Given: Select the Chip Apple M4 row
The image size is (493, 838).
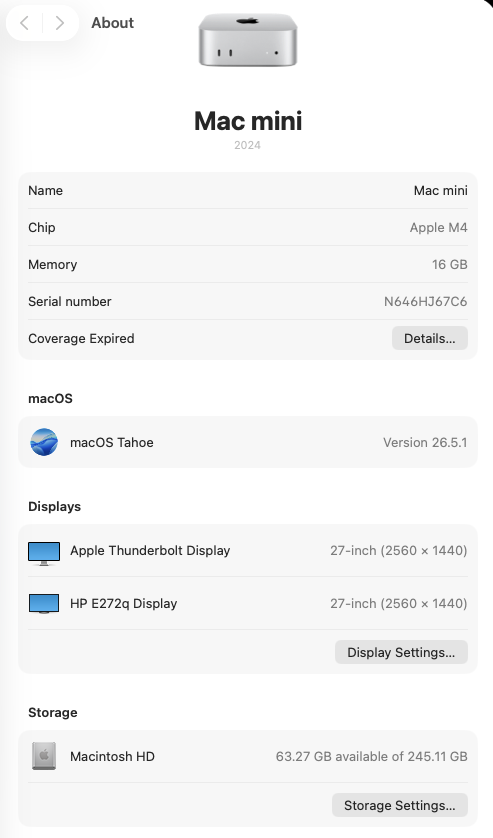Looking at the screenshot, I should pos(248,227).
